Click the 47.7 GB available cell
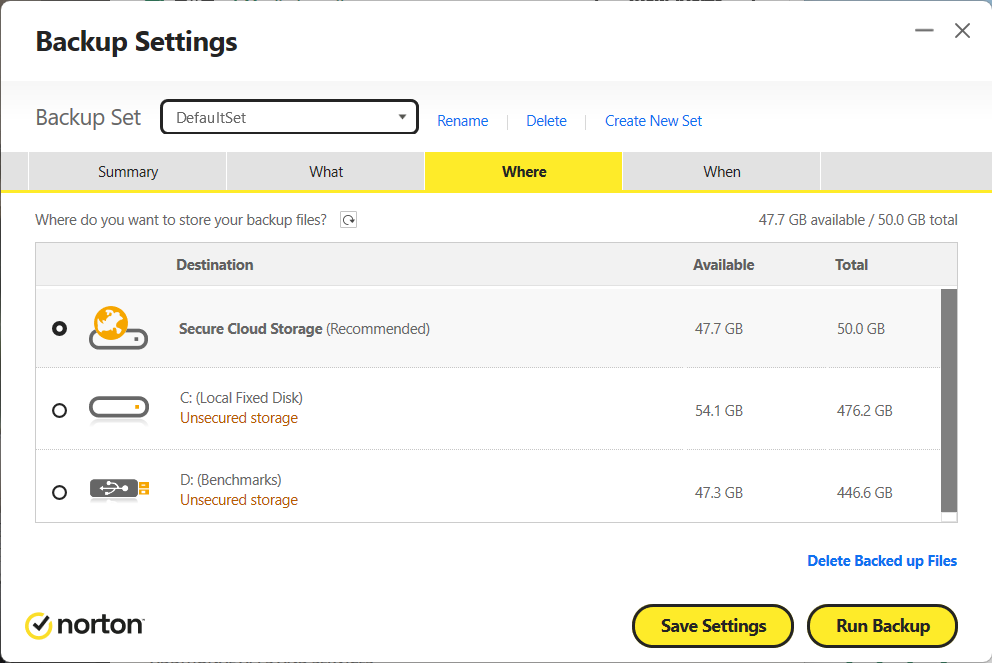The image size is (992, 663). 719,329
